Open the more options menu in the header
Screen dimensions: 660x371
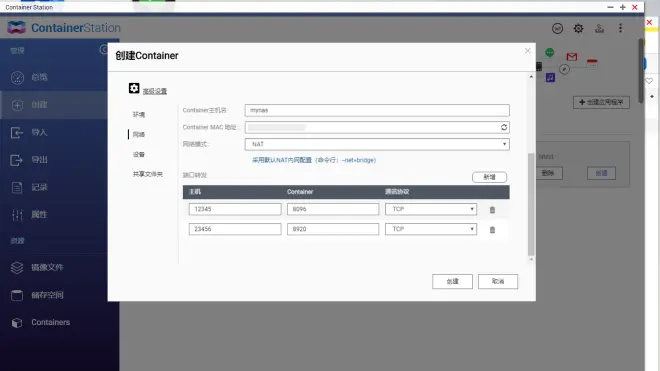[620, 28]
